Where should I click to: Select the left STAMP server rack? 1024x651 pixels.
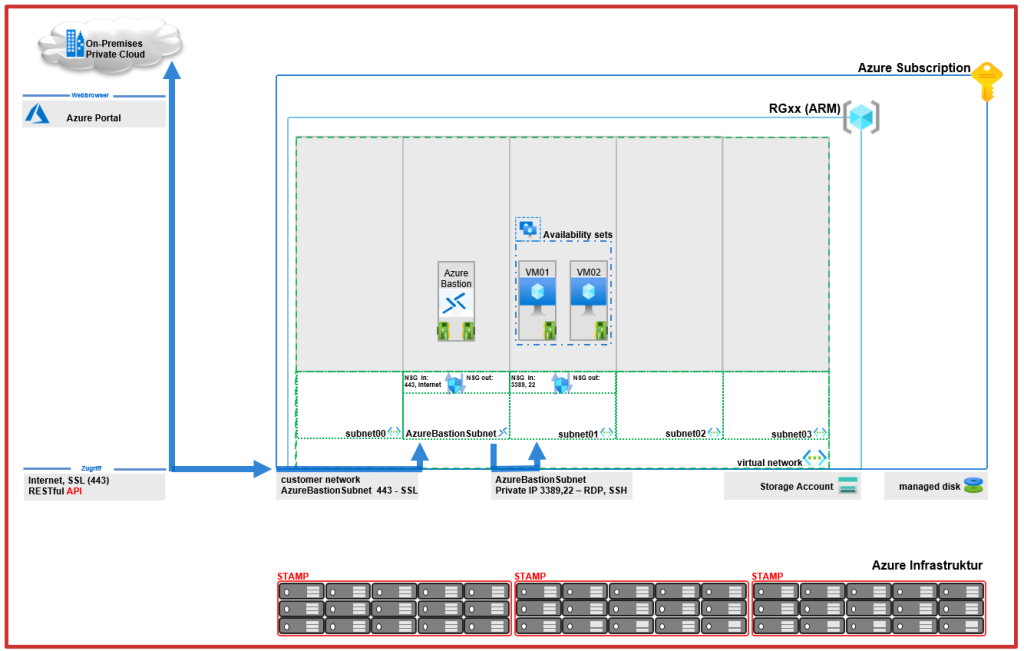pyautogui.click(x=394, y=609)
